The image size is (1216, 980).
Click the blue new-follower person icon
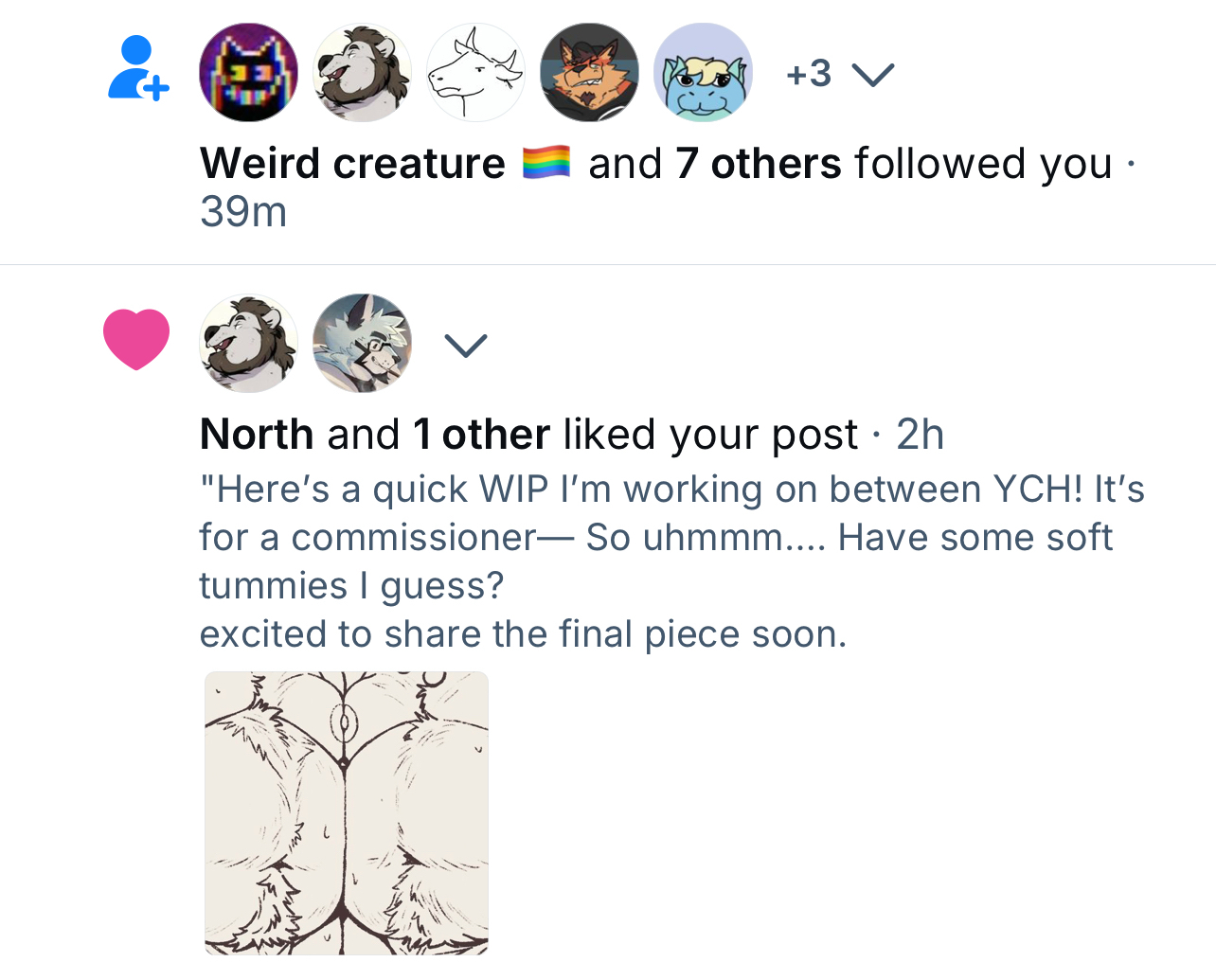coord(137,68)
